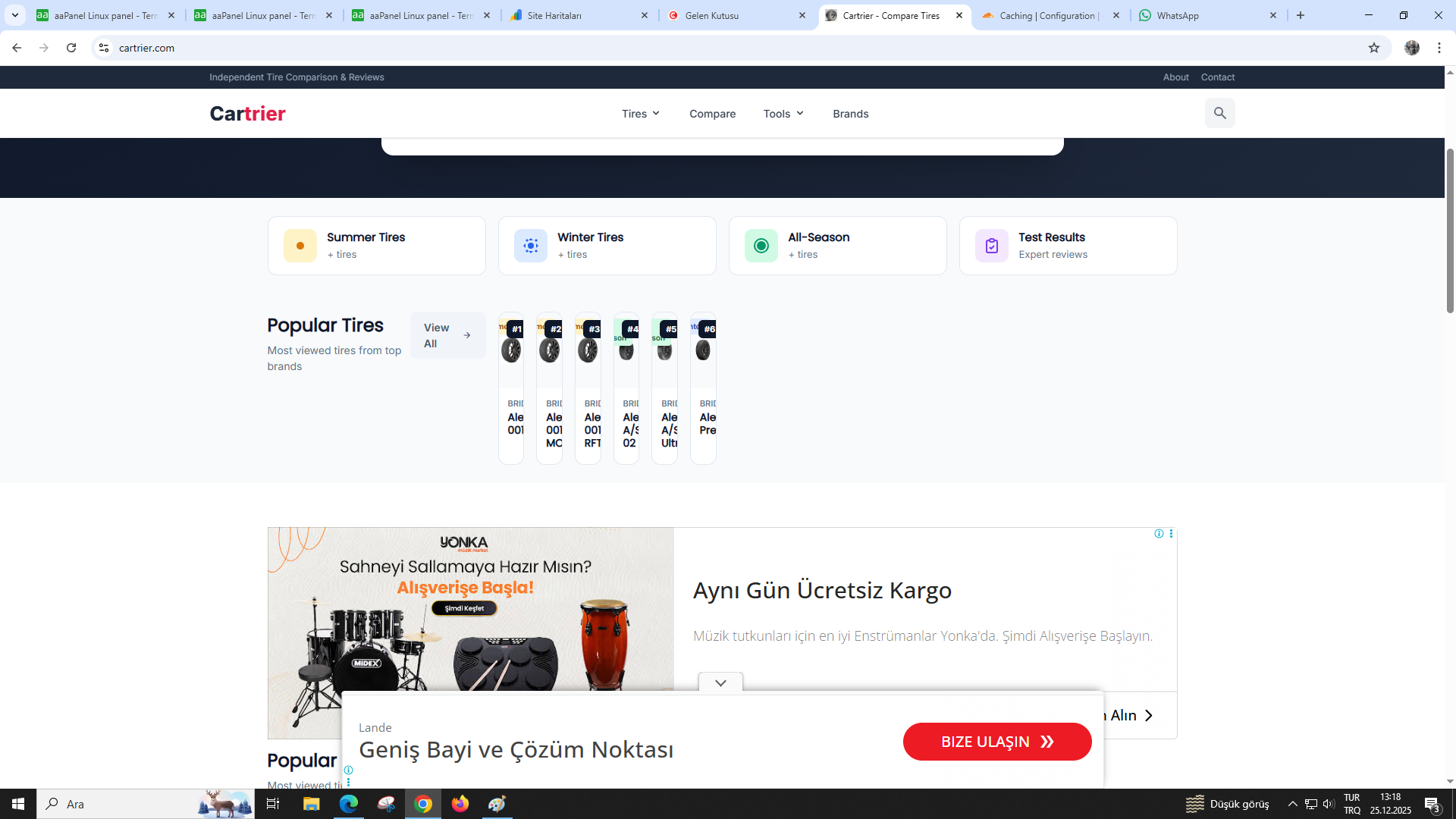
Task: Switch to the WhatsApp tab
Action: 1209,15
